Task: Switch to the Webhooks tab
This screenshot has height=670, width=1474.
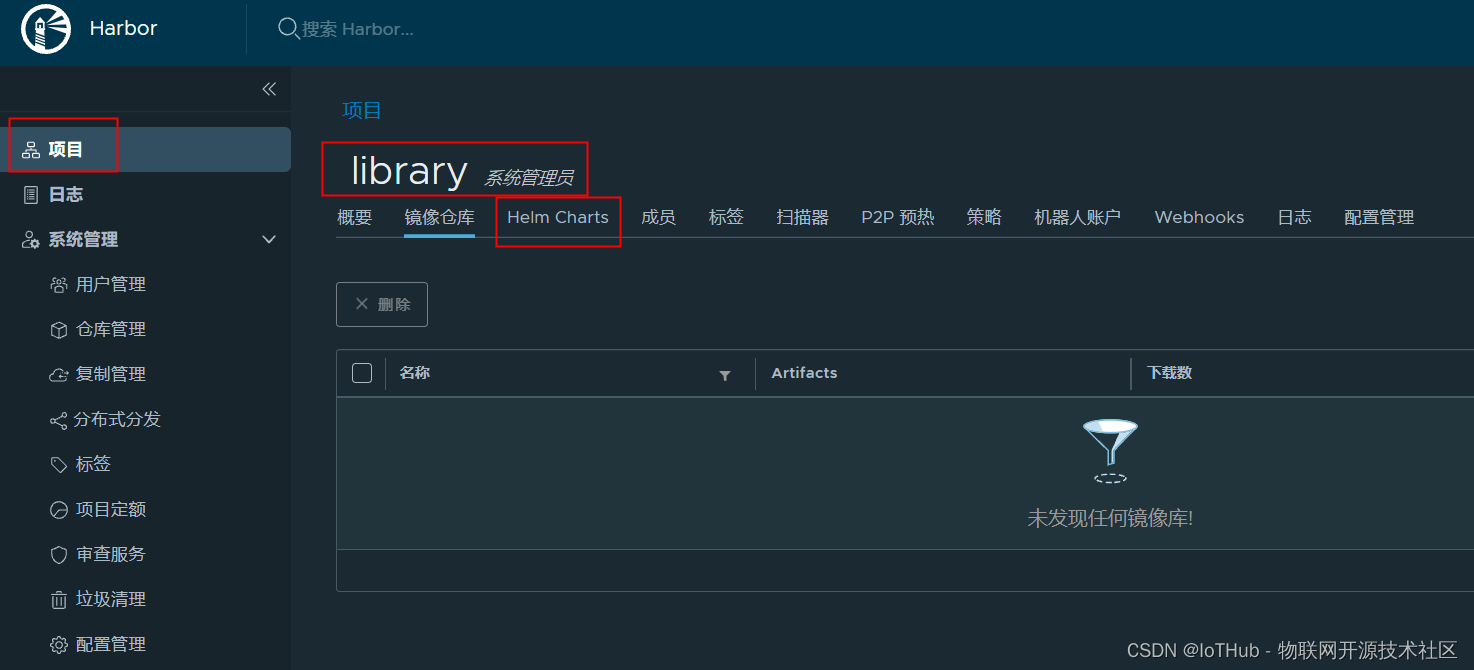Action: (x=1199, y=217)
